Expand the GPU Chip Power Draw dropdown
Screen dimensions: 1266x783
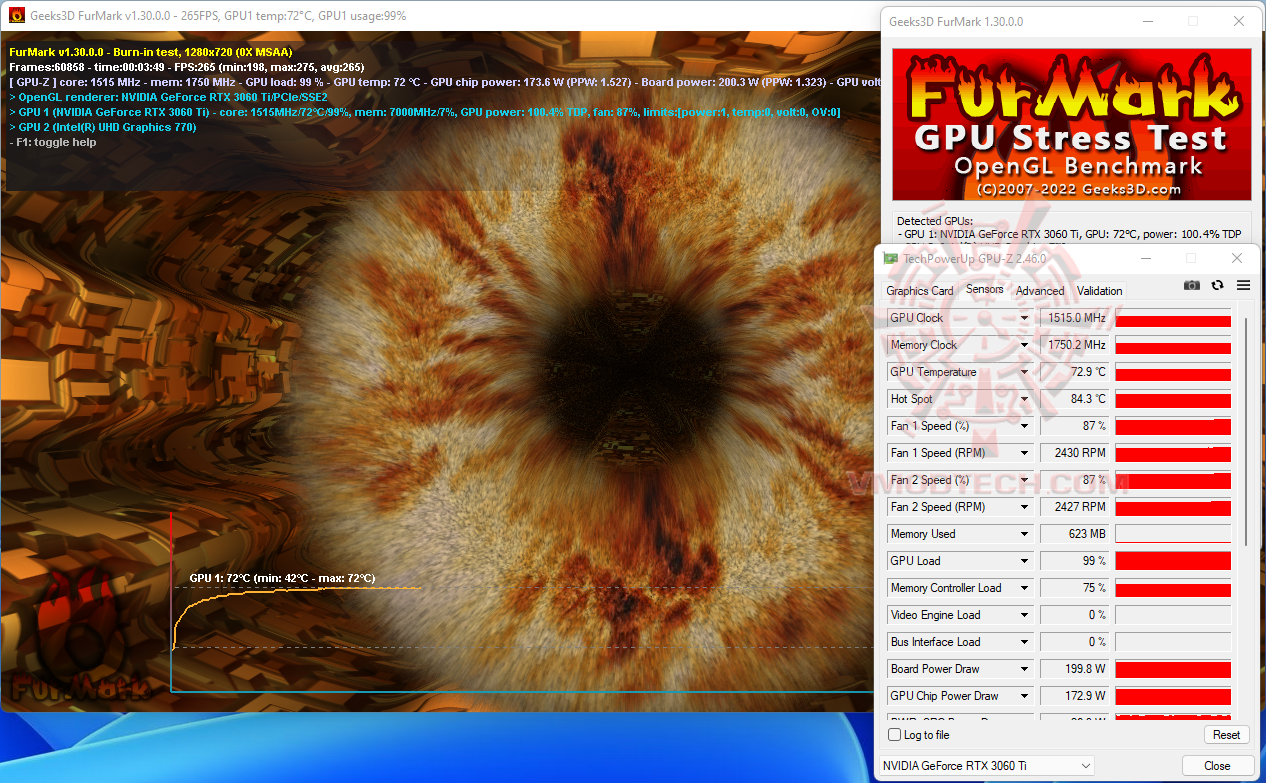click(x=1024, y=696)
